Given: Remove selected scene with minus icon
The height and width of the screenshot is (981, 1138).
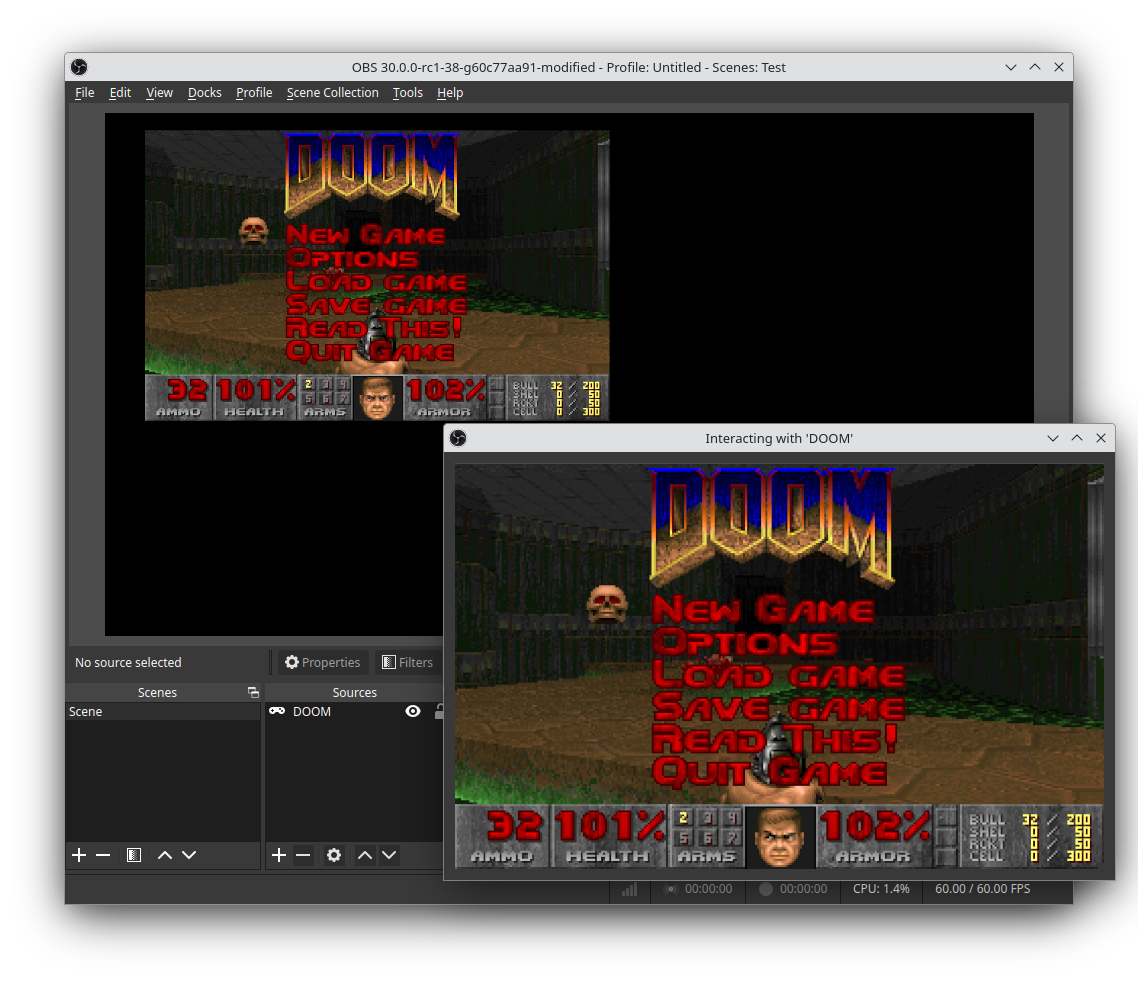Looking at the screenshot, I should coord(103,855).
